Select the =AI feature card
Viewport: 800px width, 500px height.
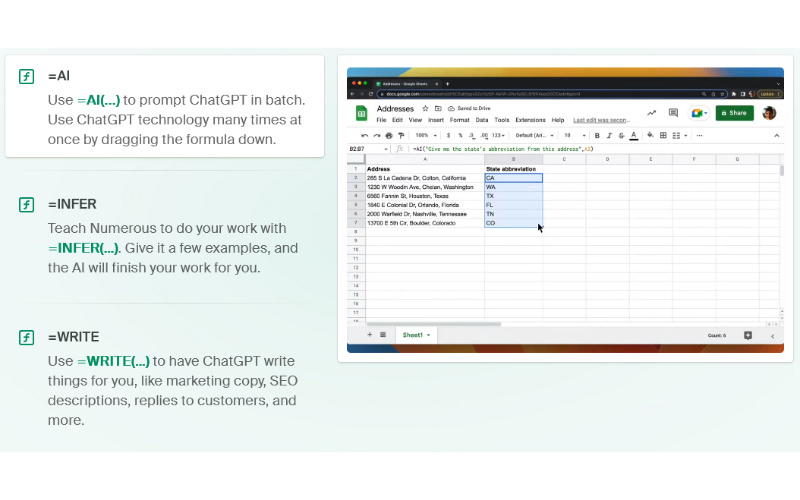164,106
